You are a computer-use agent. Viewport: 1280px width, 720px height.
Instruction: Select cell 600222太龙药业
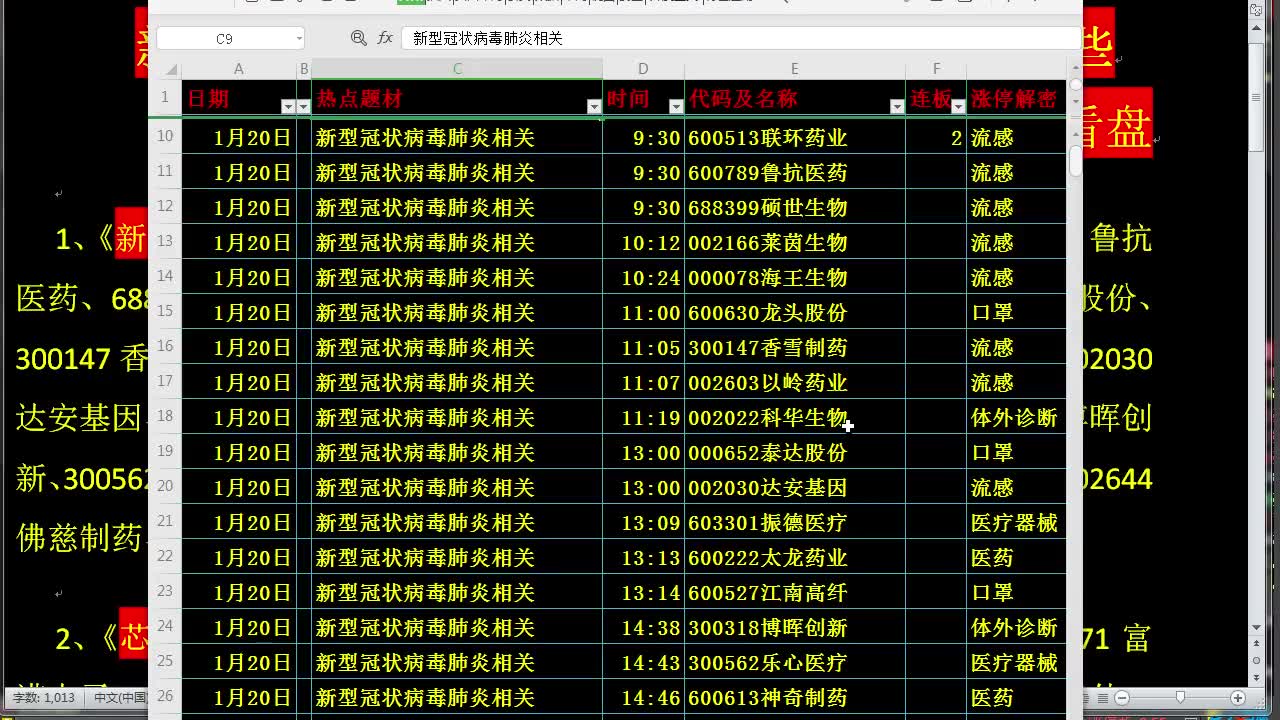tap(795, 557)
